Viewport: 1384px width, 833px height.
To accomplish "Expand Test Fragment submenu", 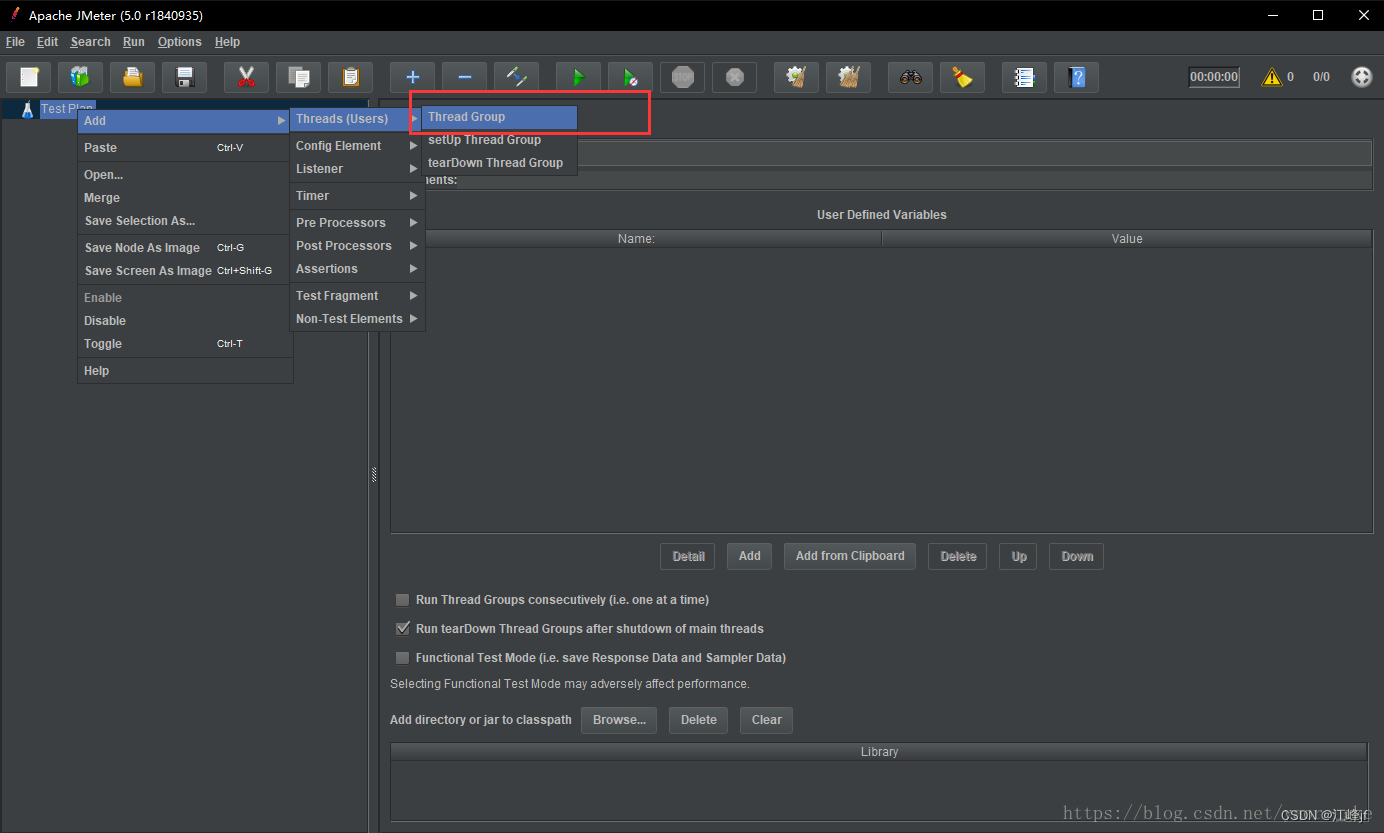I will [x=357, y=296].
